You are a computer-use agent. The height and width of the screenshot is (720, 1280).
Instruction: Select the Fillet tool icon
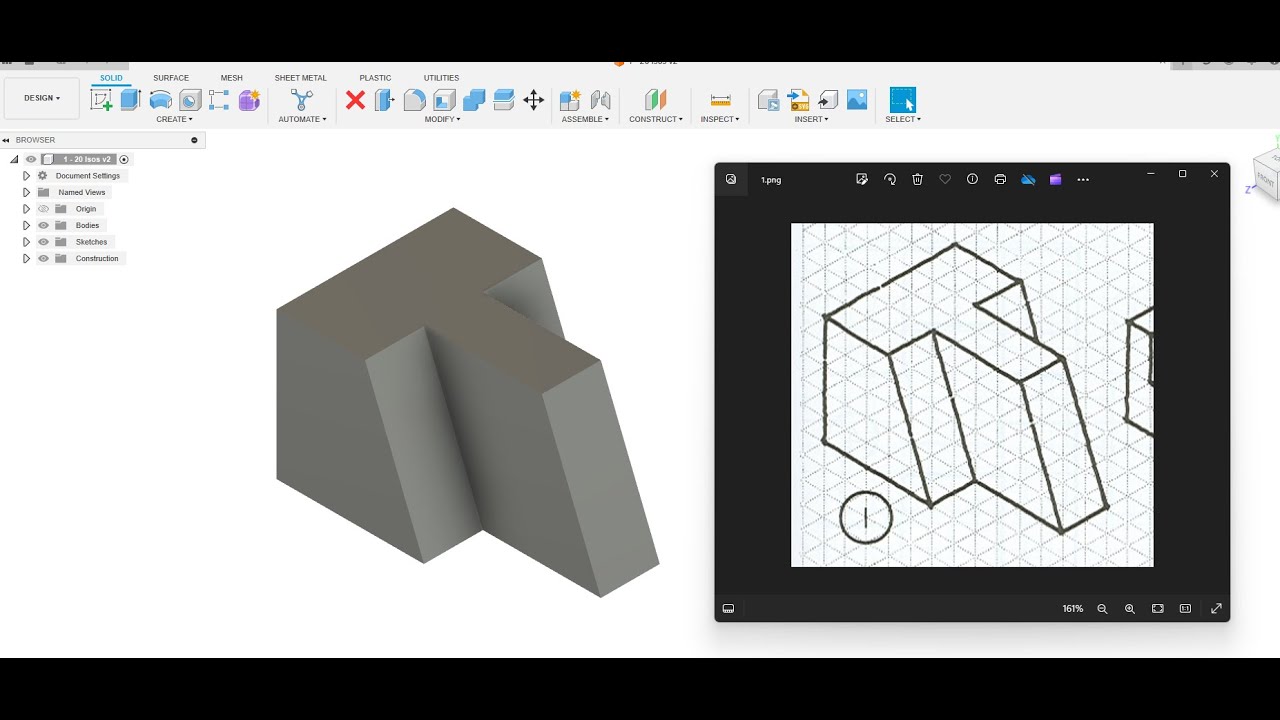pyautogui.click(x=415, y=99)
